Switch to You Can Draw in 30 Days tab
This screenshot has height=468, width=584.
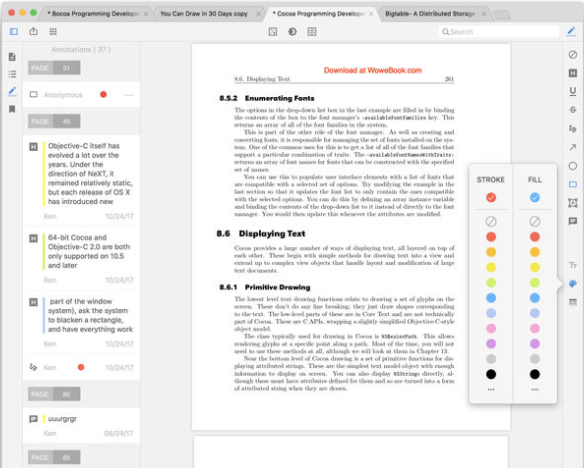(x=204, y=14)
